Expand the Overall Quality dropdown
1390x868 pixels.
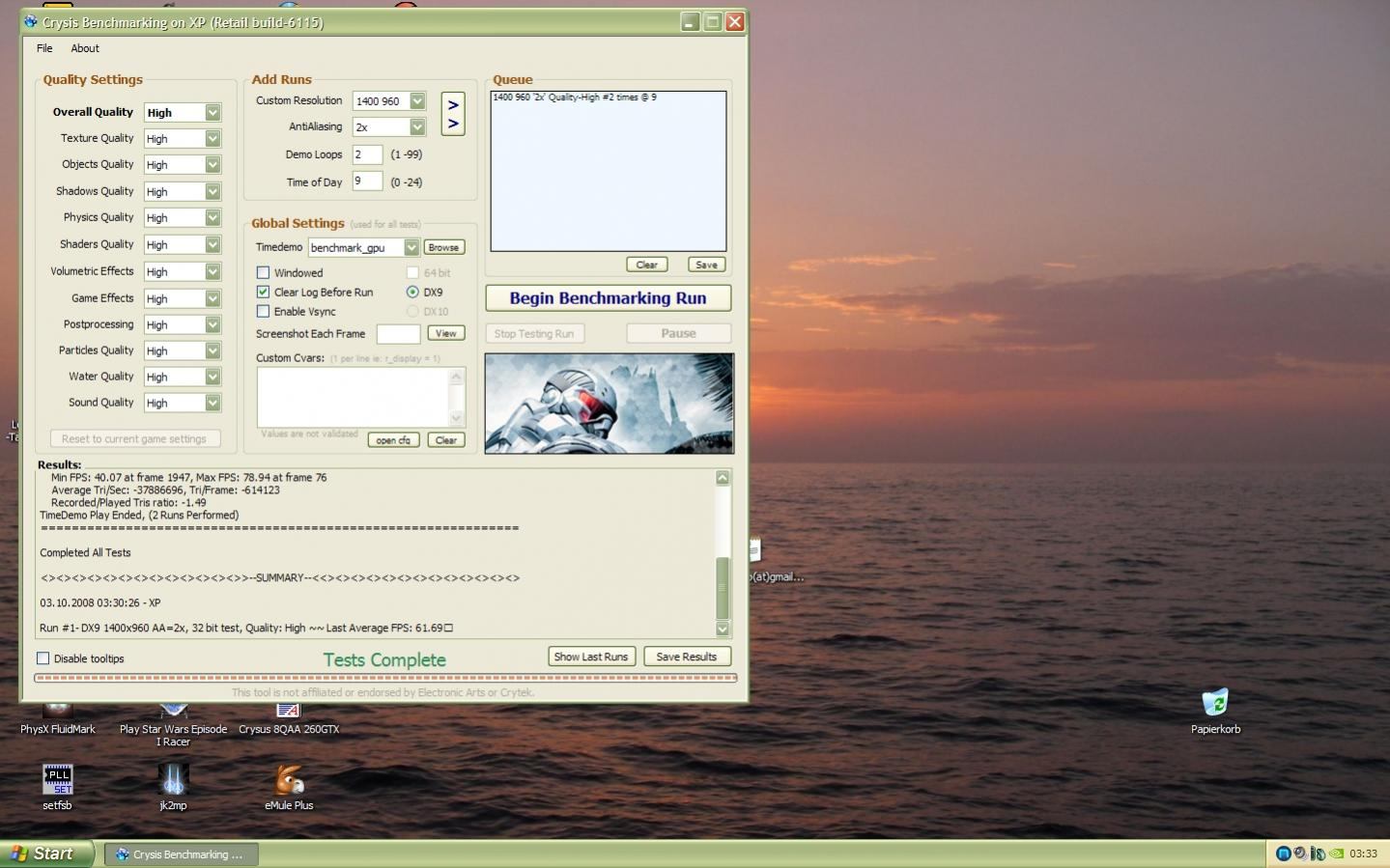(x=213, y=113)
